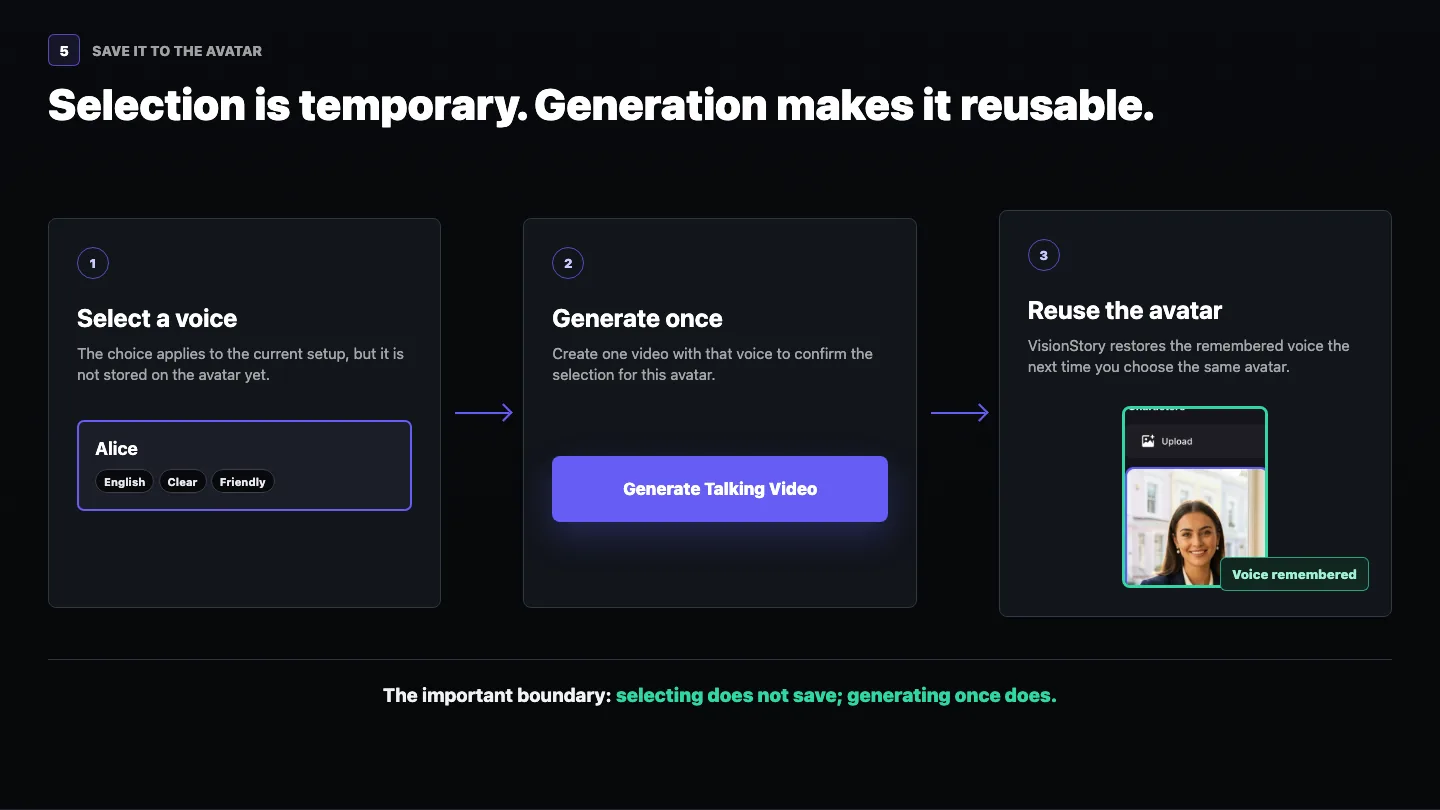Screen dimensions: 1440x810
Task: Click the green selecting does not save text
Action: pos(727,695)
